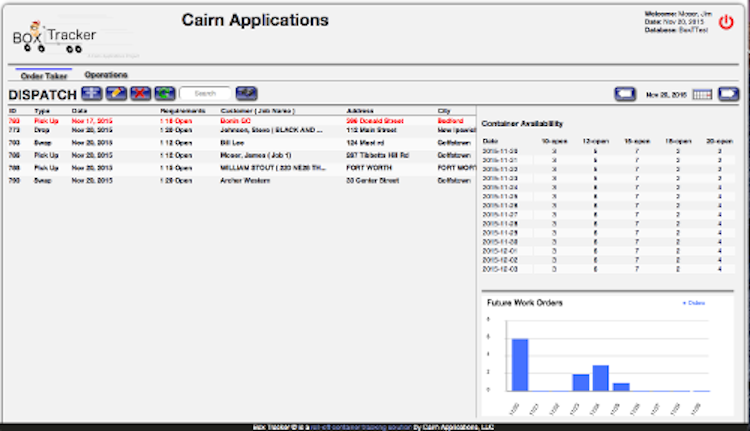Go to previous day with left arrow
Image resolution: width=750 pixels, height=431 pixels.
(625, 94)
